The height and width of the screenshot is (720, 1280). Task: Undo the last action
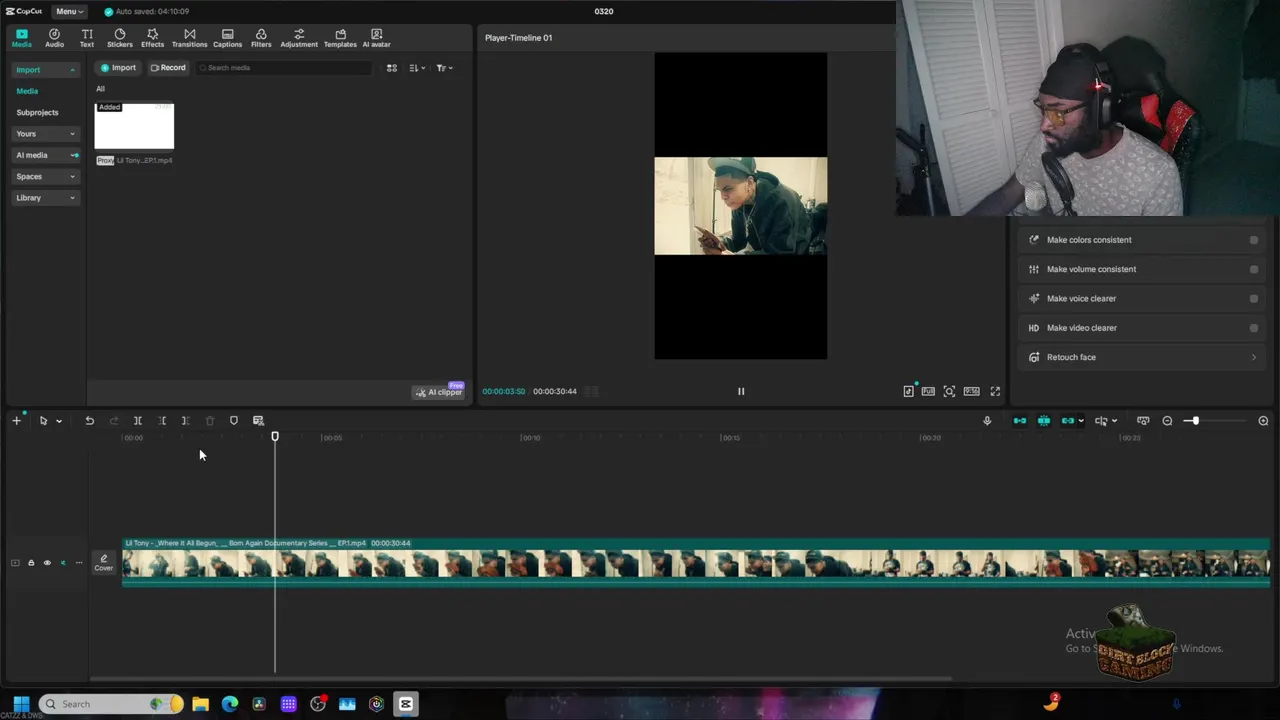pyautogui.click(x=89, y=421)
